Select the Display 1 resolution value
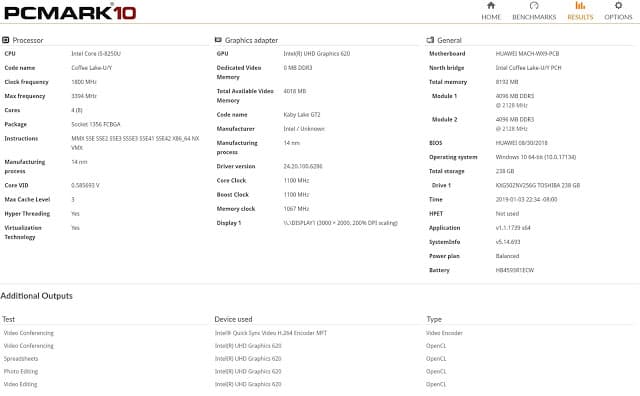 340,223
